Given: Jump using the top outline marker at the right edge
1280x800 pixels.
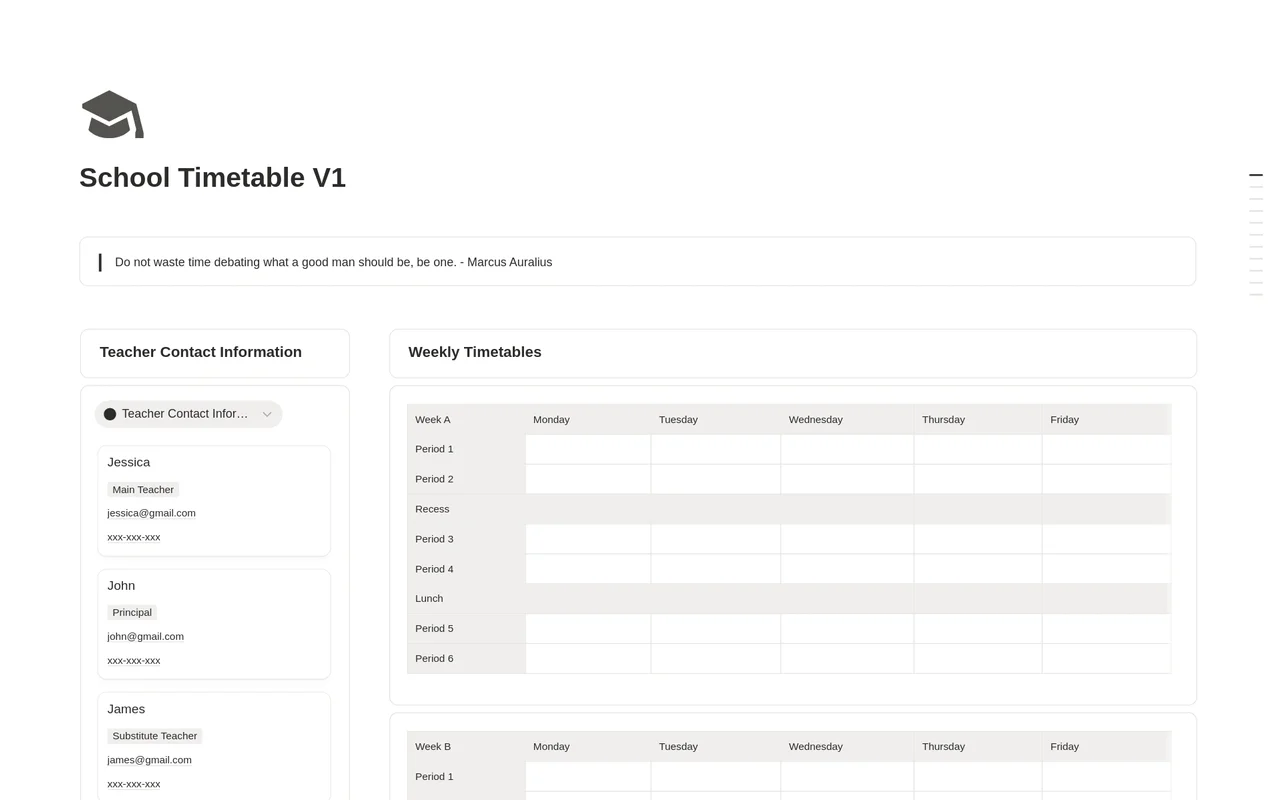Looking at the screenshot, I should pos(1256,175).
